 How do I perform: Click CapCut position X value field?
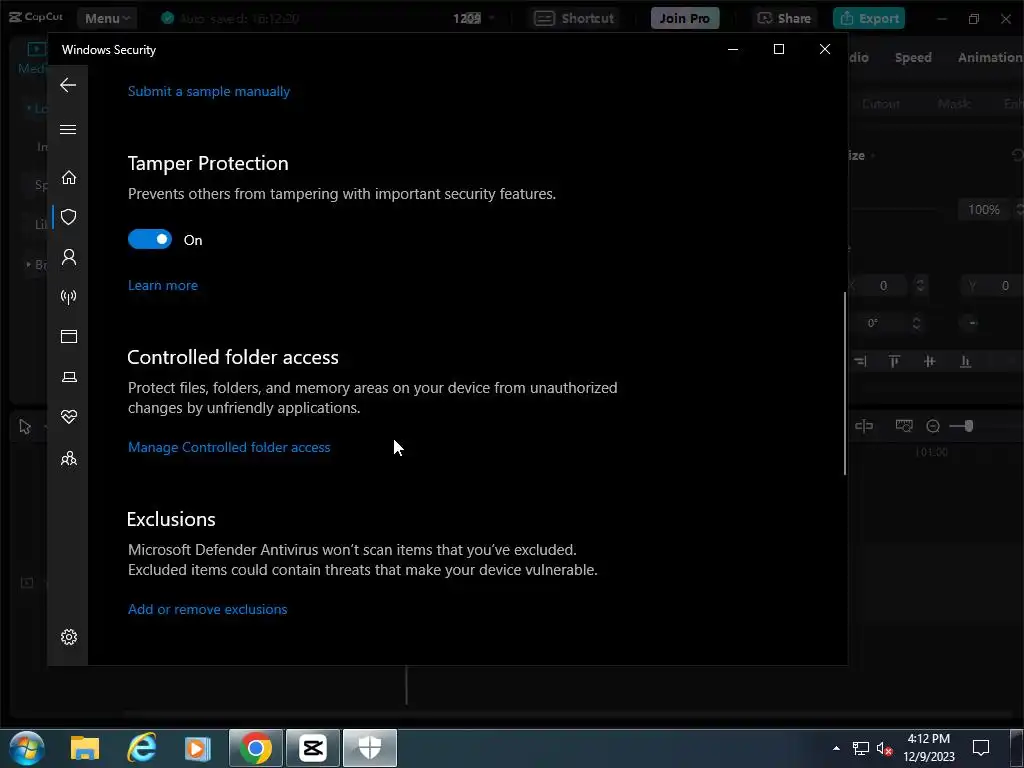[883, 285]
